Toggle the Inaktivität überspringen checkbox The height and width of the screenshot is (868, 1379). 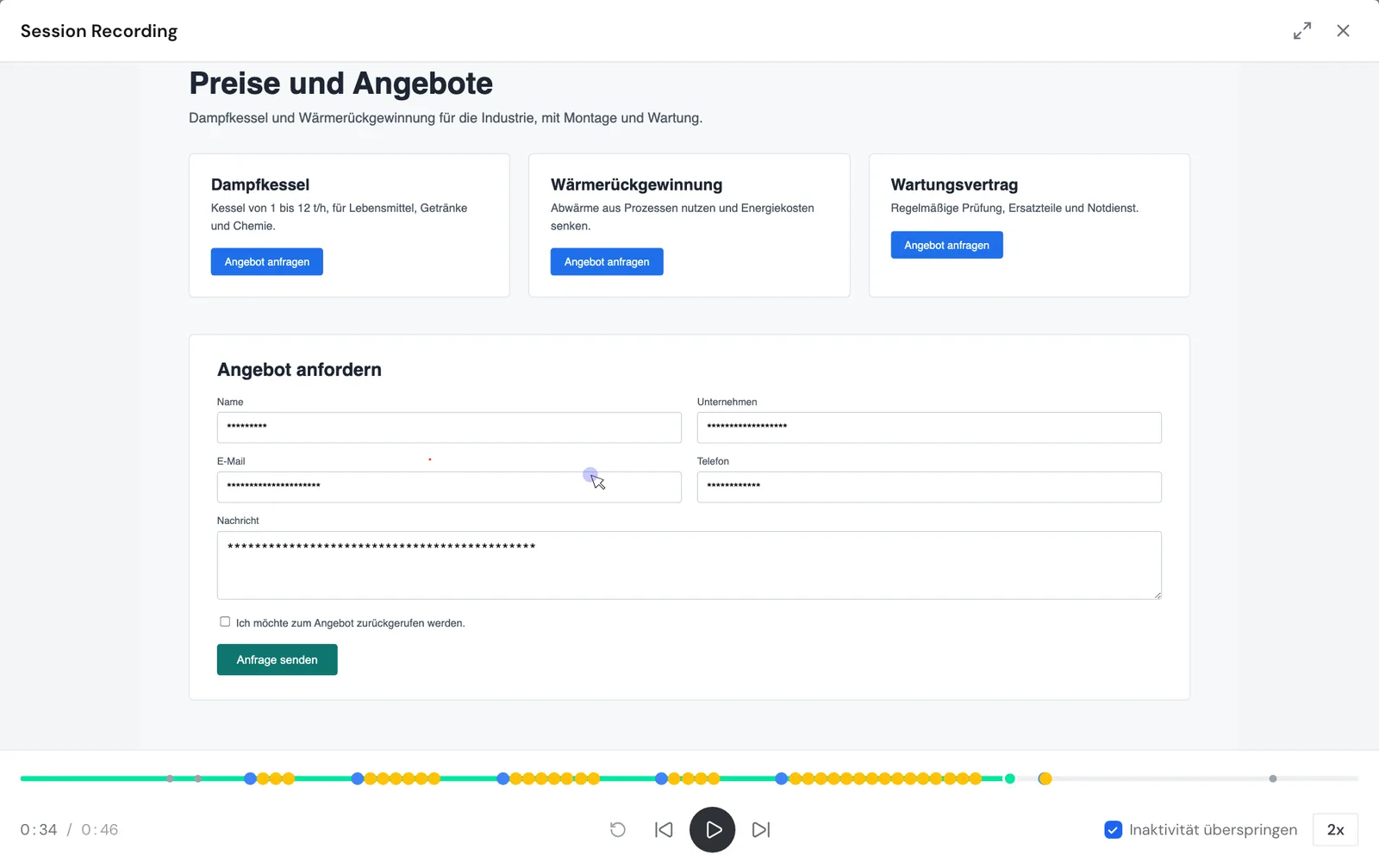click(x=1114, y=830)
